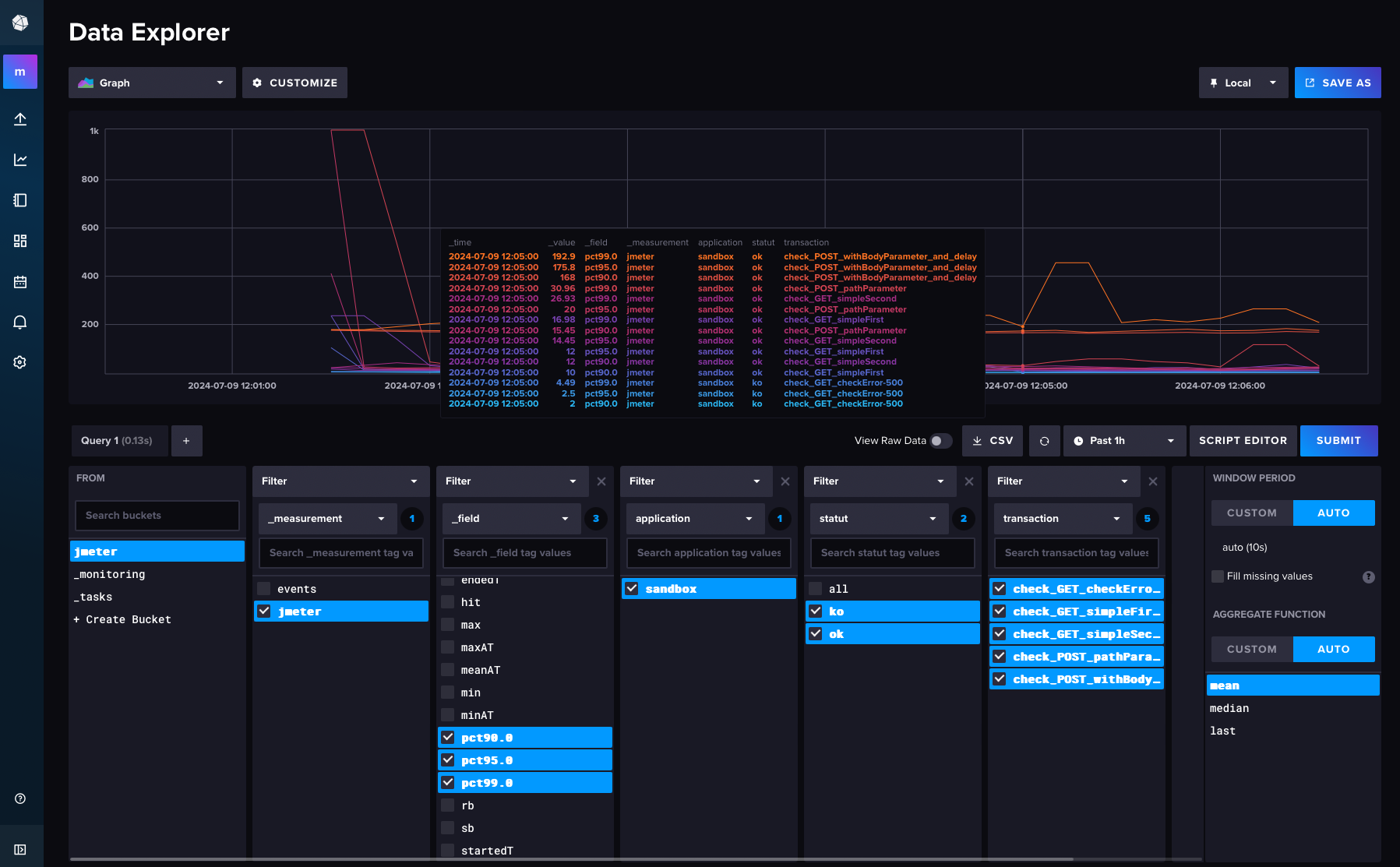This screenshot has height=867, width=1400.
Task: Click the transaction count badge showing 5
Action: coord(1148,519)
